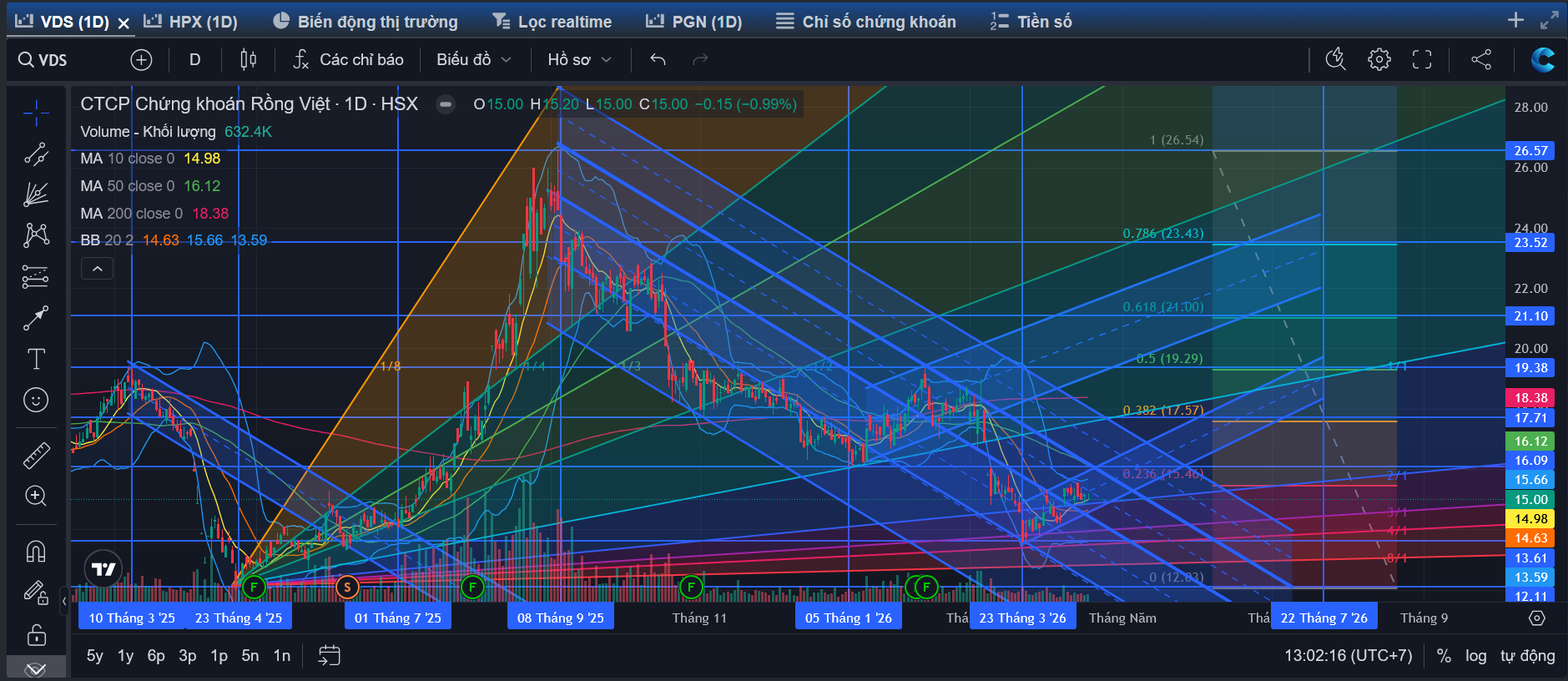Expand the Hồ sơ dropdown
The height and width of the screenshot is (681, 1568).
click(x=580, y=59)
